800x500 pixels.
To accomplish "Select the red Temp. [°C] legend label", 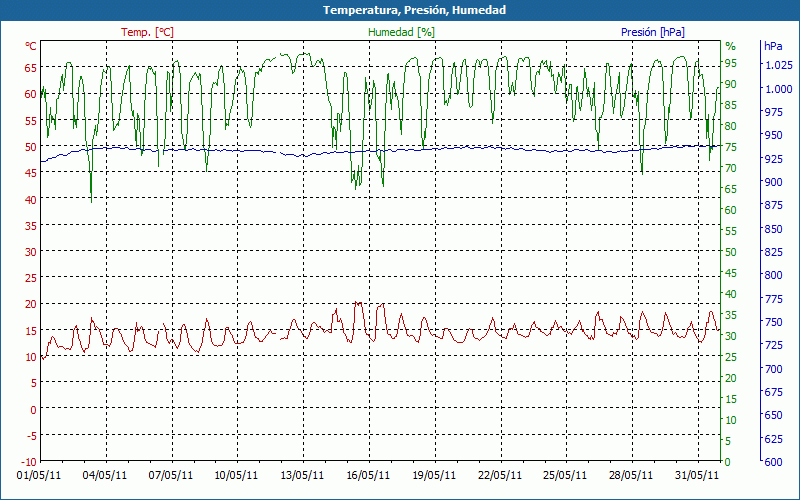I will [147, 32].
